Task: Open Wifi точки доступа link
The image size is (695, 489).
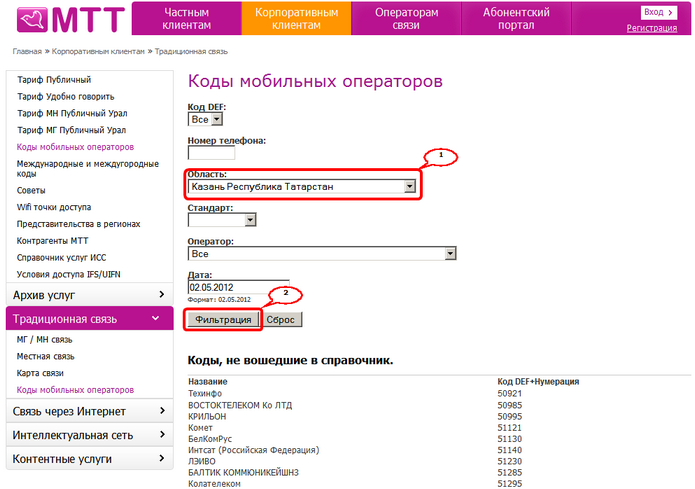Action: [54, 207]
